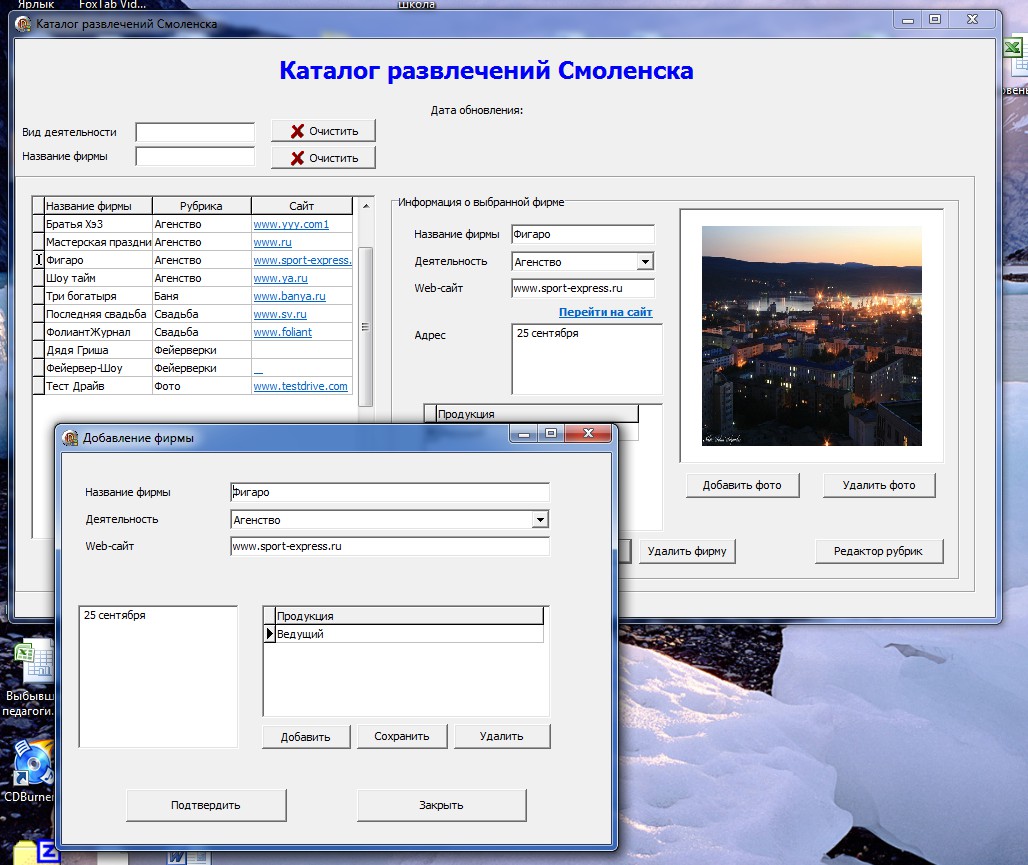
Task: Click main-panel Название фирмы field showing Фигаро
Action: [583, 234]
